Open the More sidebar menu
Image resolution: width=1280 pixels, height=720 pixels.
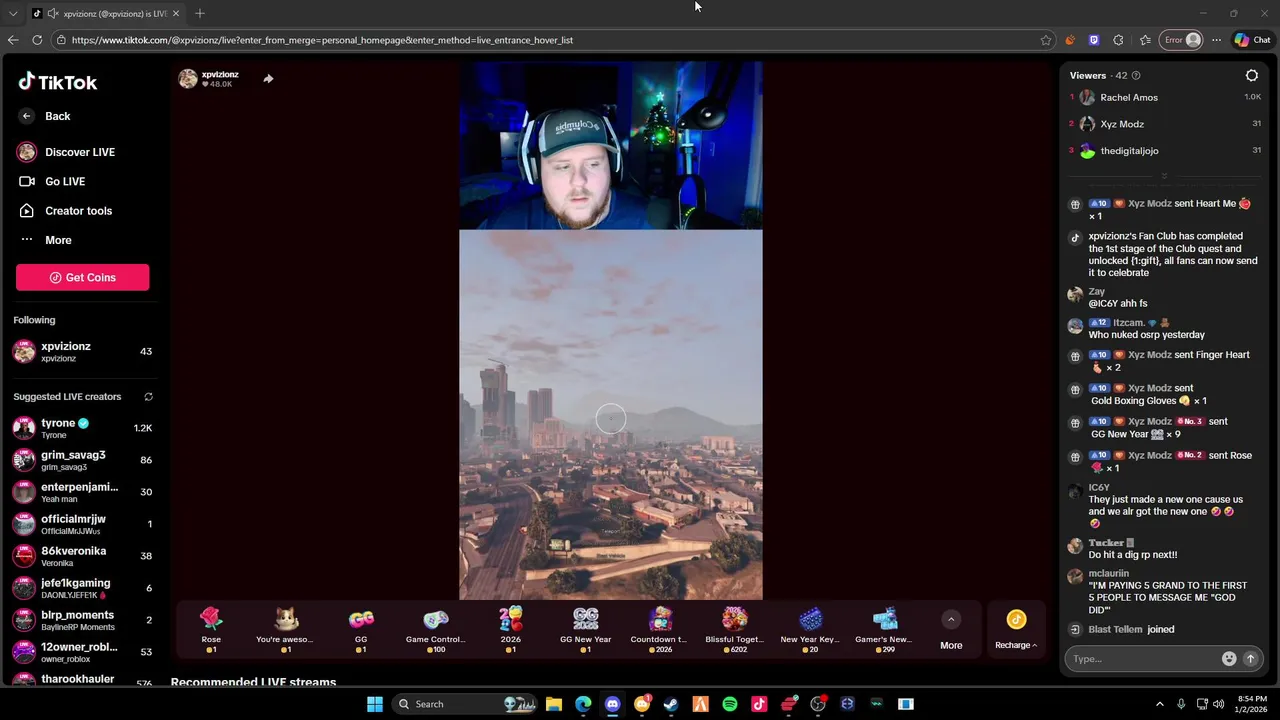45,240
